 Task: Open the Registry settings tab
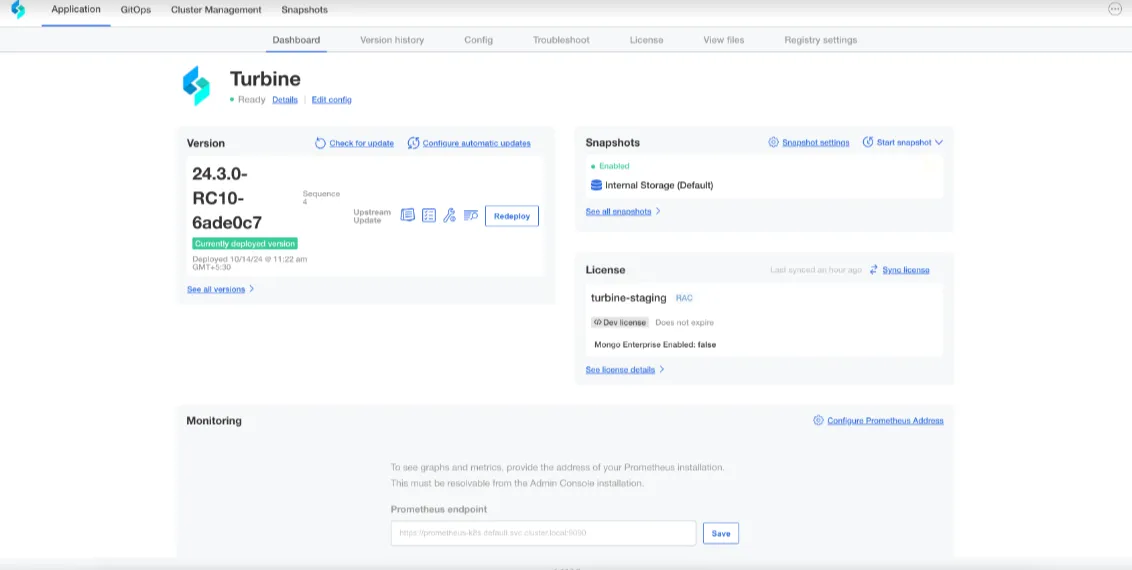[x=821, y=40]
